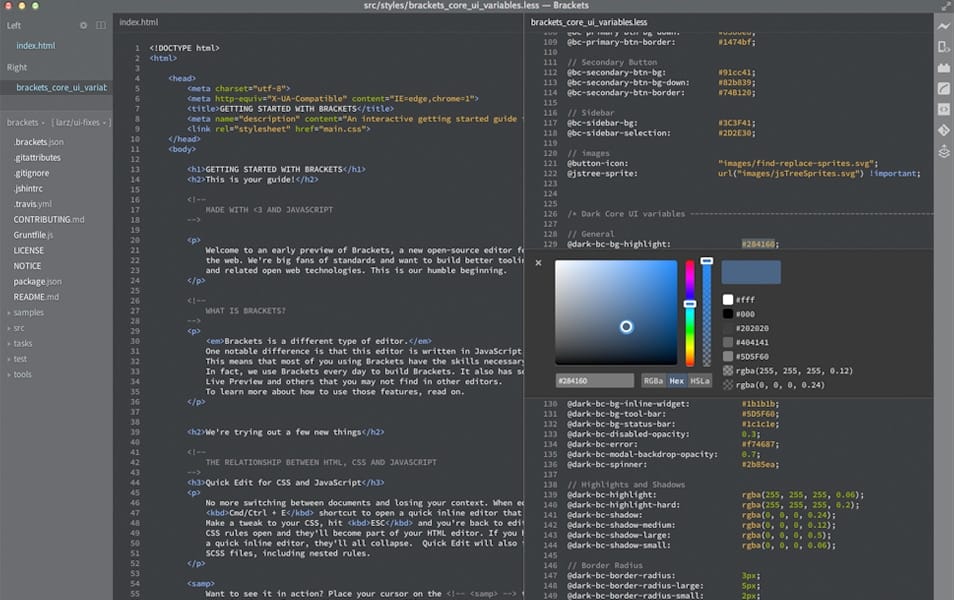Click the Hex button in the color picker
The image size is (954, 600).
pos(676,380)
